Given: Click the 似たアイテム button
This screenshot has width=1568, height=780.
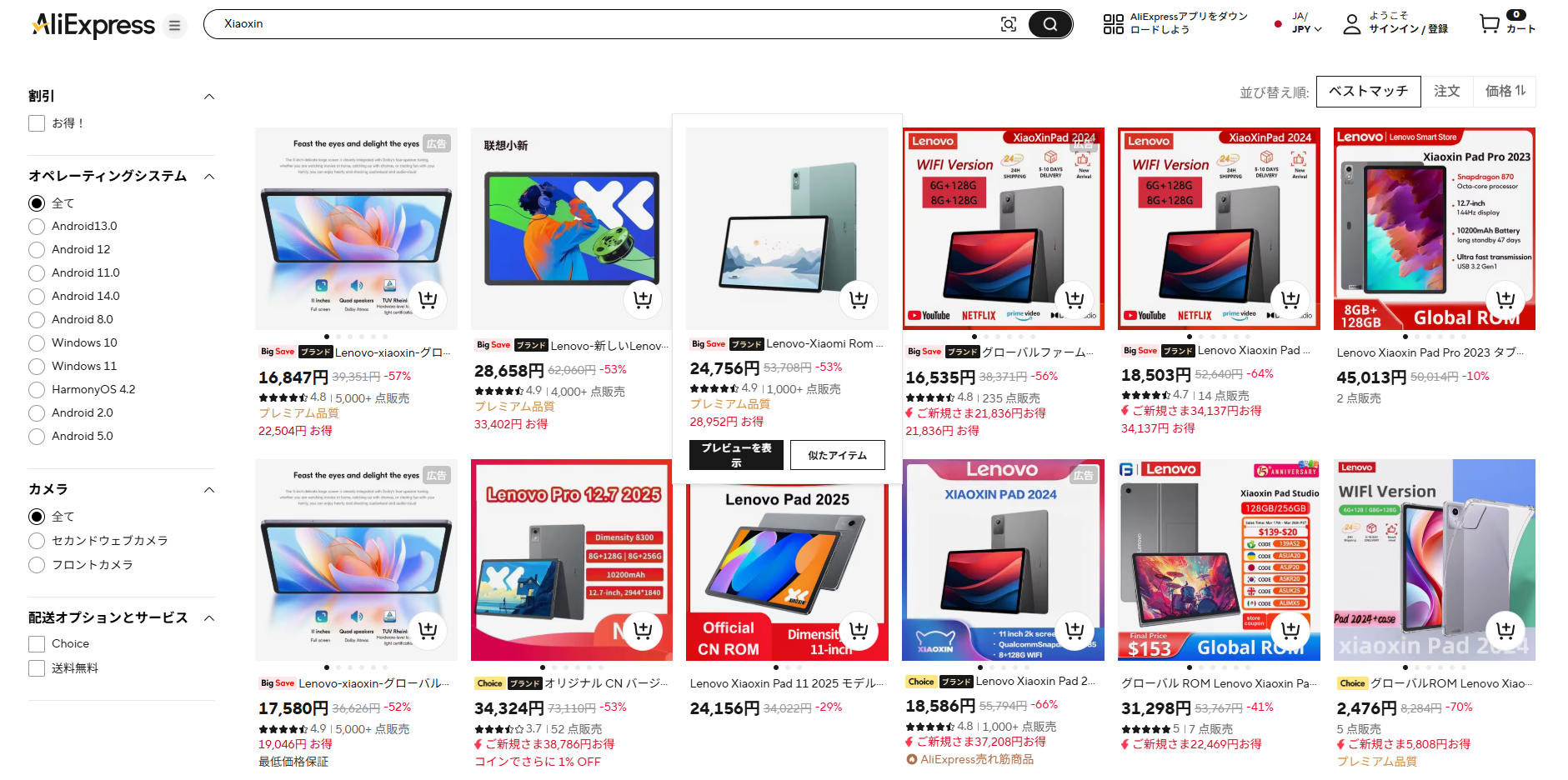Looking at the screenshot, I should tap(837, 455).
